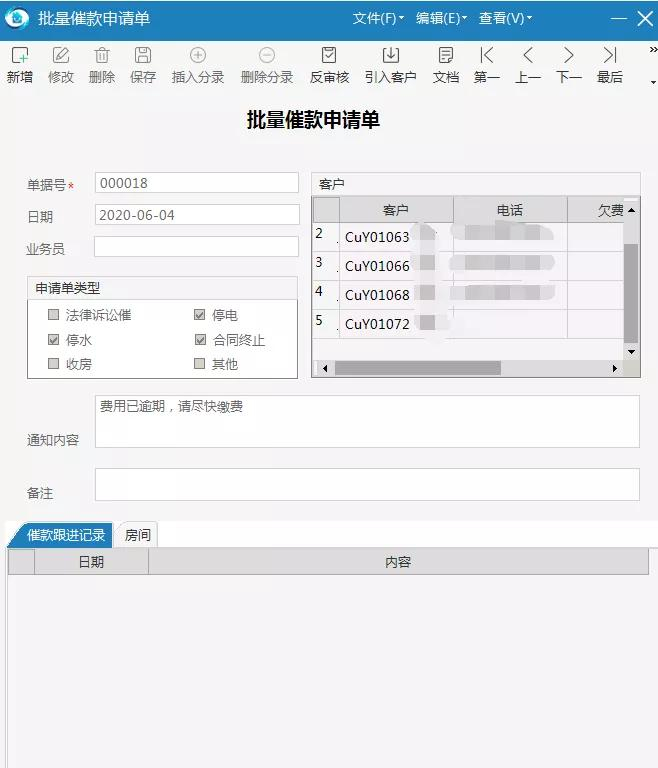Click the 电话 column header
Screen dimensions: 658x768
coord(510,210)
